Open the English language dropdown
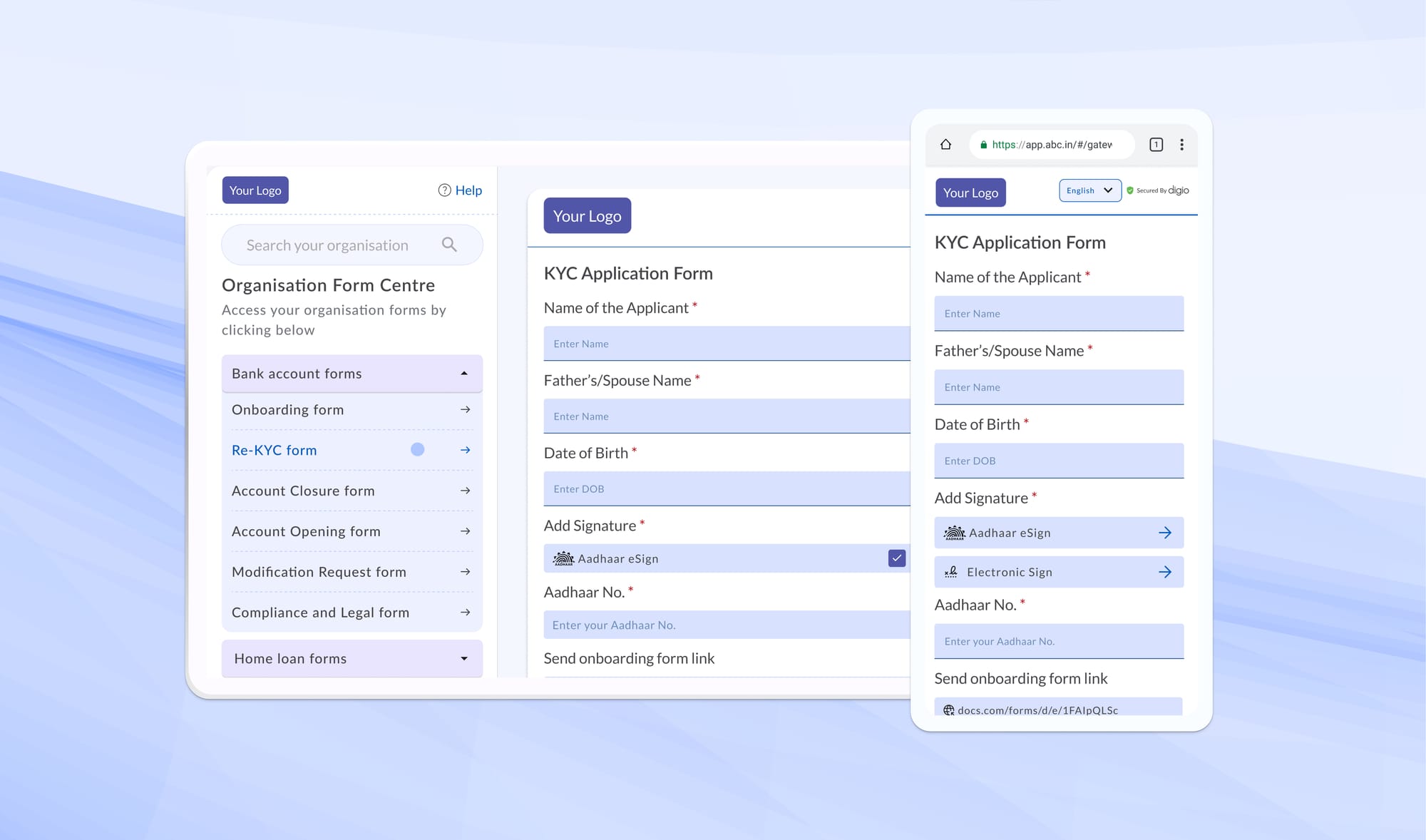 [1089, 190]
